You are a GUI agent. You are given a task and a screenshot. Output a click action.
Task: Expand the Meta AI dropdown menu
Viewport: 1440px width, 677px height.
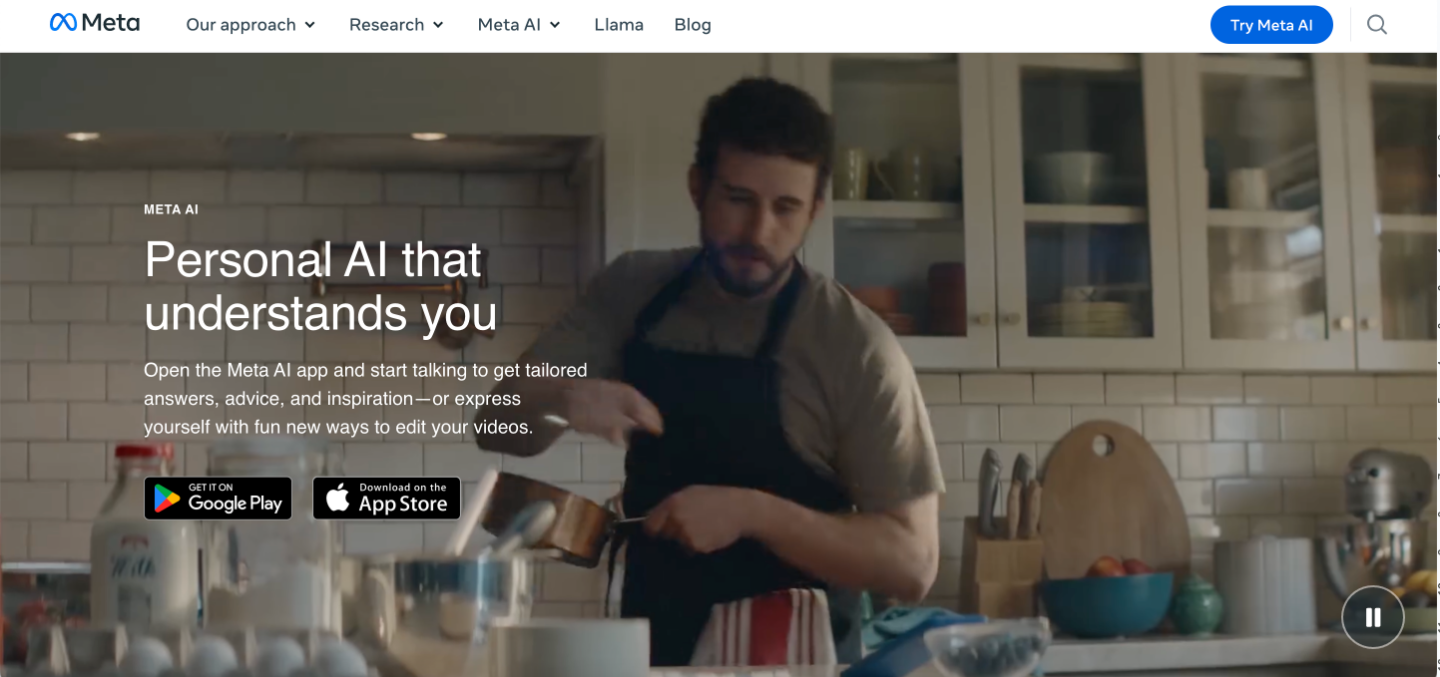pyautogui.click(x=519, y=25)
